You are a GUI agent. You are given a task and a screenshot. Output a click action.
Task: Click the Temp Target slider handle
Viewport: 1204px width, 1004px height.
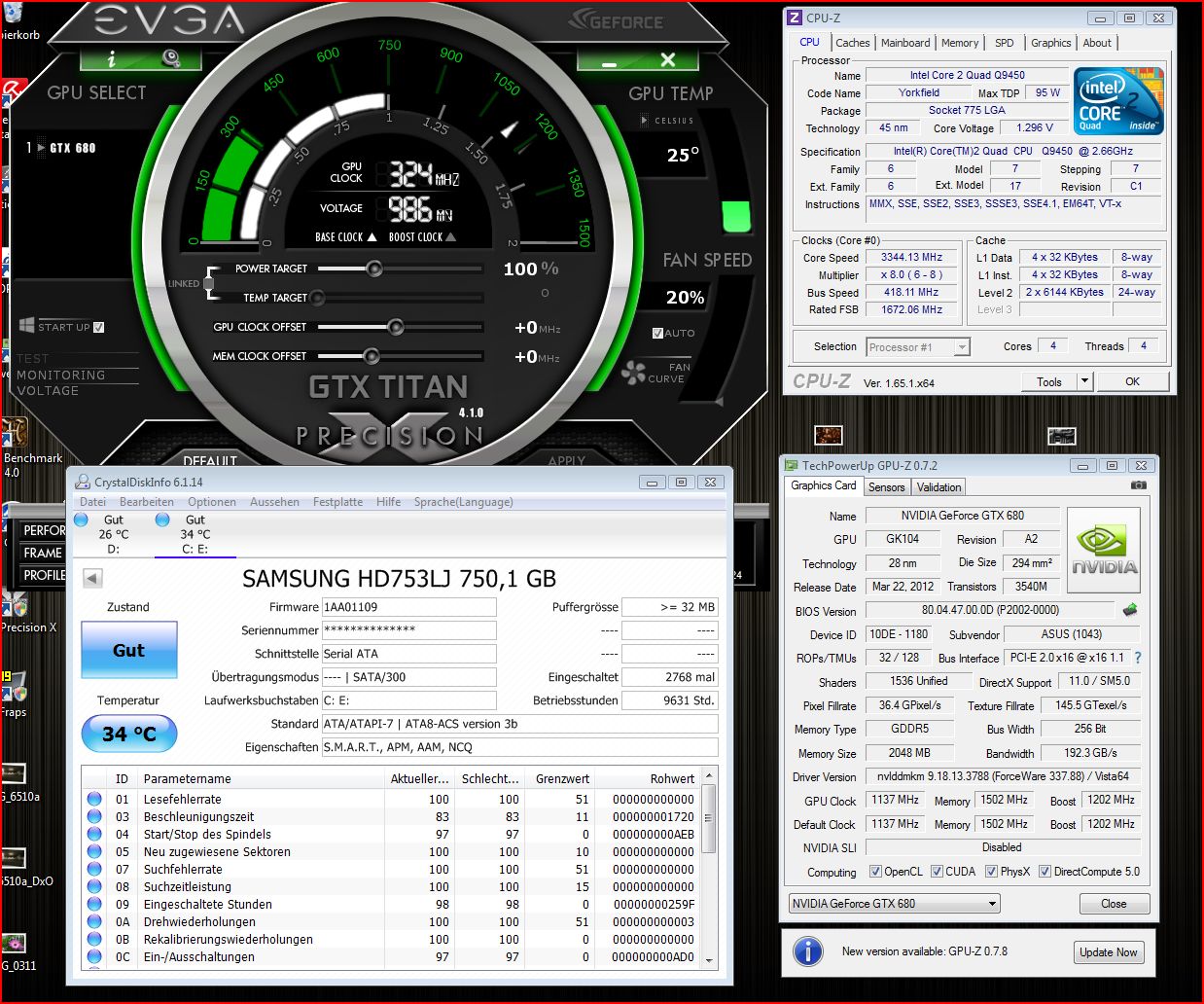[317, 298]
